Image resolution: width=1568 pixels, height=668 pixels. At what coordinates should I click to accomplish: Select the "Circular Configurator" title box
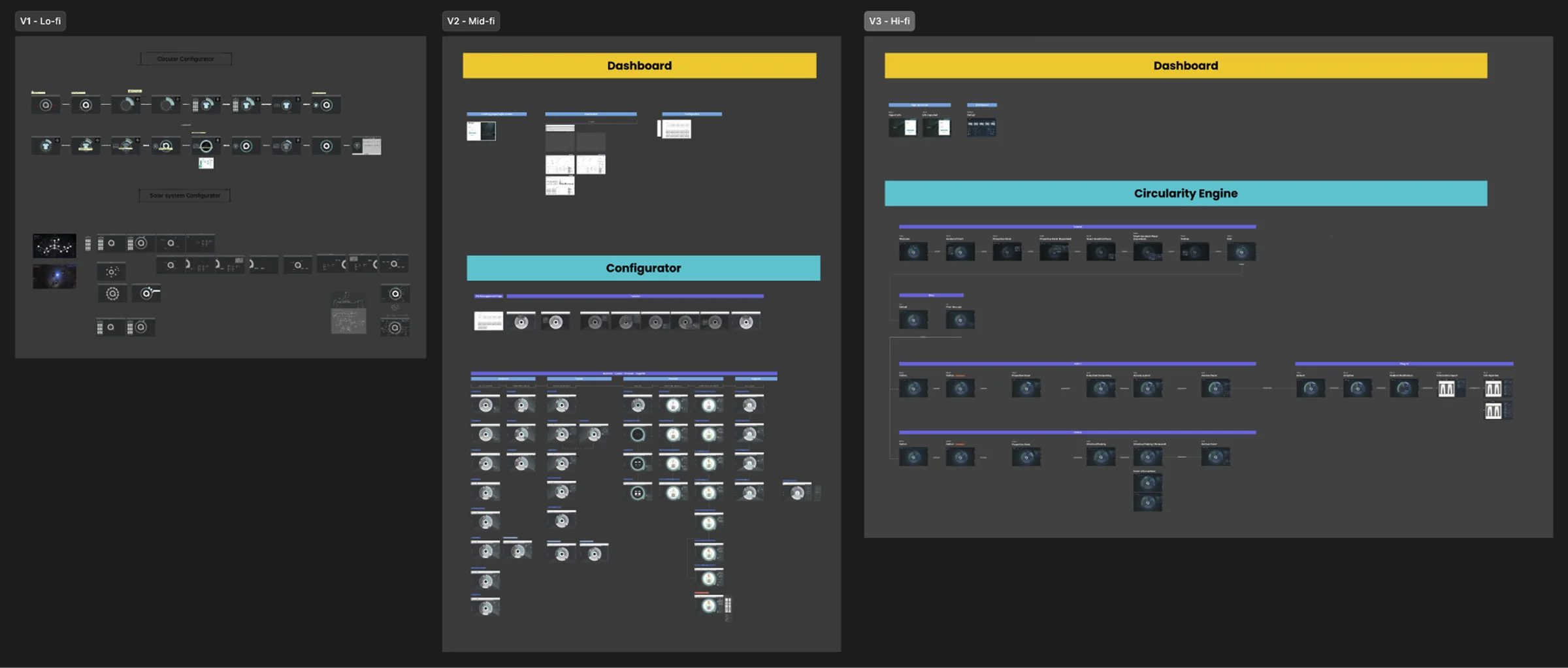(x=185, y=58)
